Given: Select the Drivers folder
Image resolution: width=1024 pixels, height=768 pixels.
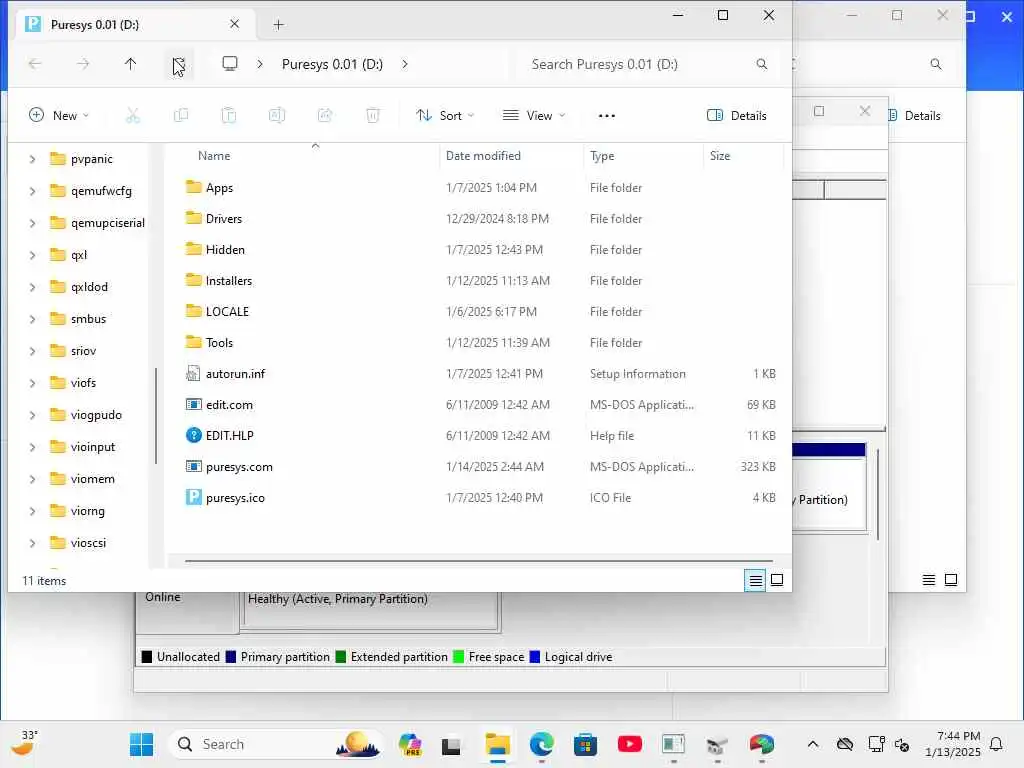Looking at the screenshot, I should click(224, 219).
